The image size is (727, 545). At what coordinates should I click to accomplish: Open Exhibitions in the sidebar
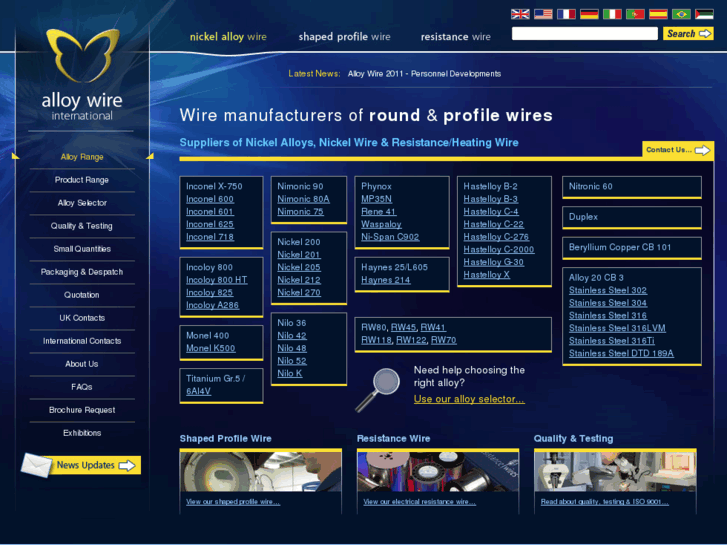click(x=82, y=433)
